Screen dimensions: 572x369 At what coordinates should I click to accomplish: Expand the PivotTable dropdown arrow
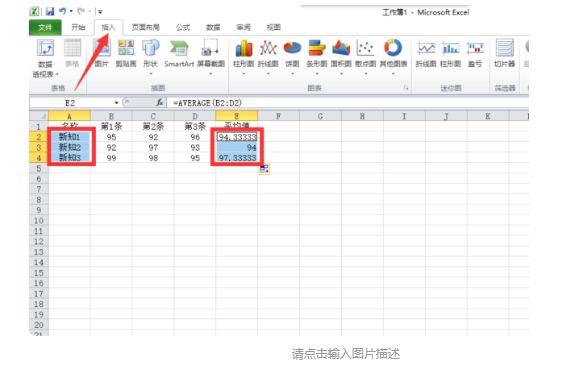click(57, 74)
